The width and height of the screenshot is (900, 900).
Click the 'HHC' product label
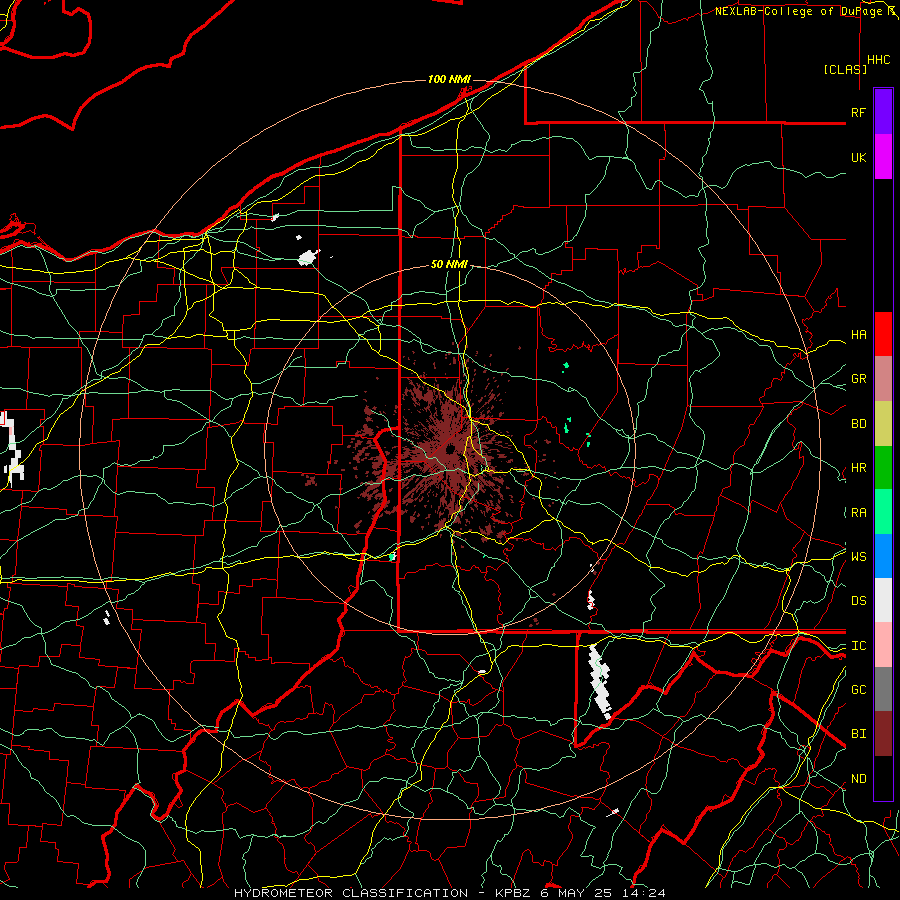(x=878, y=60)
